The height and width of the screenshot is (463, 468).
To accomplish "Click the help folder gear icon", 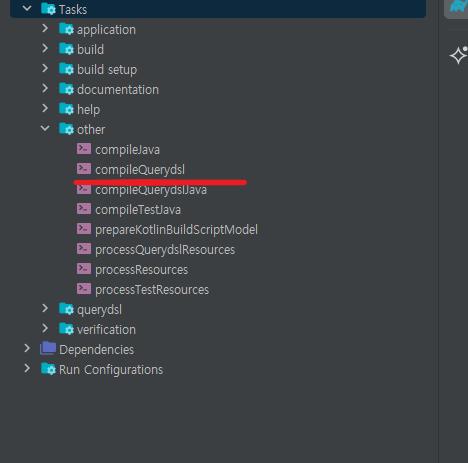I will 66,109.
